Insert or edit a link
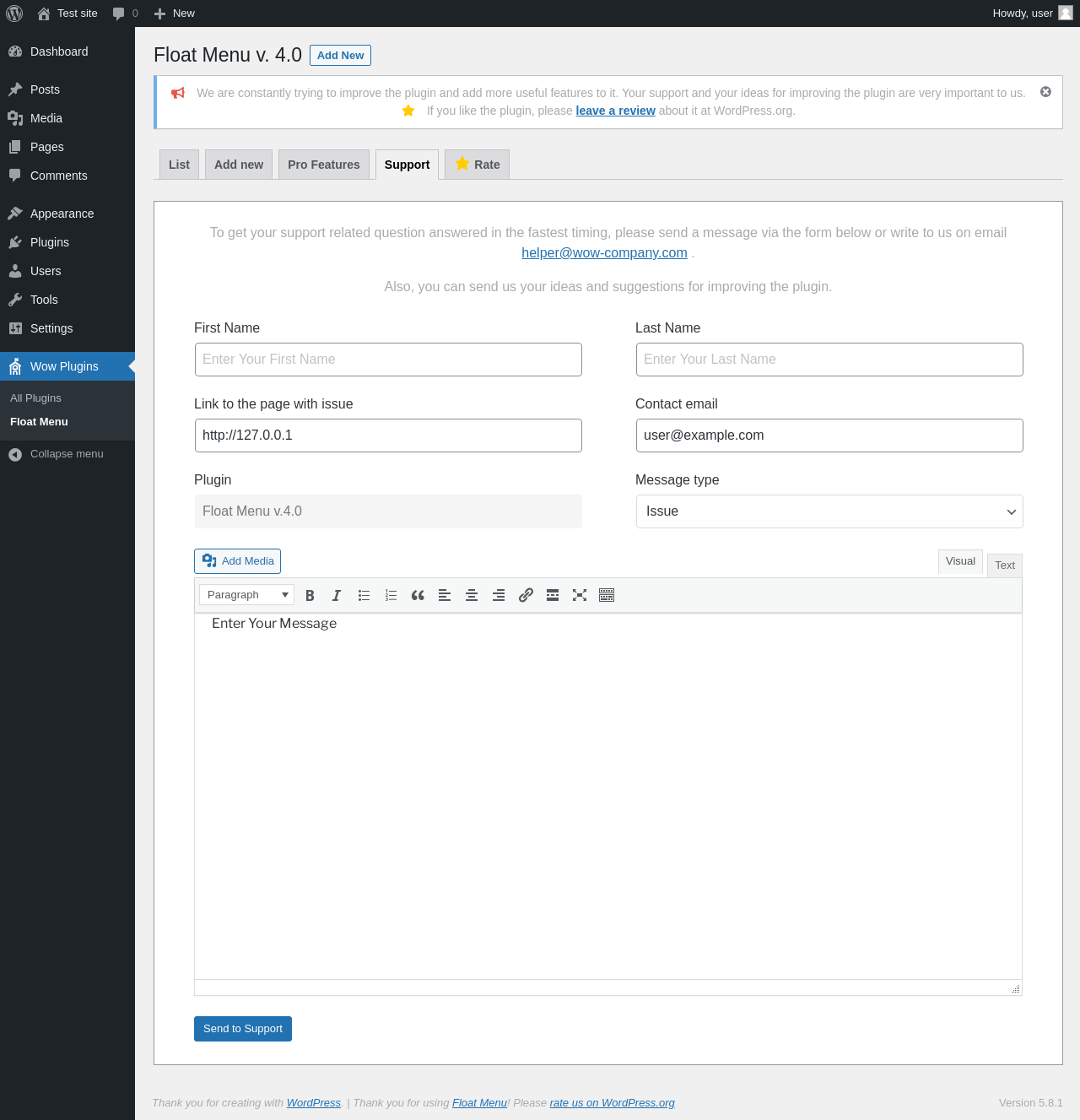This screenshot has width=1080, height=1120. click(526, 595)
